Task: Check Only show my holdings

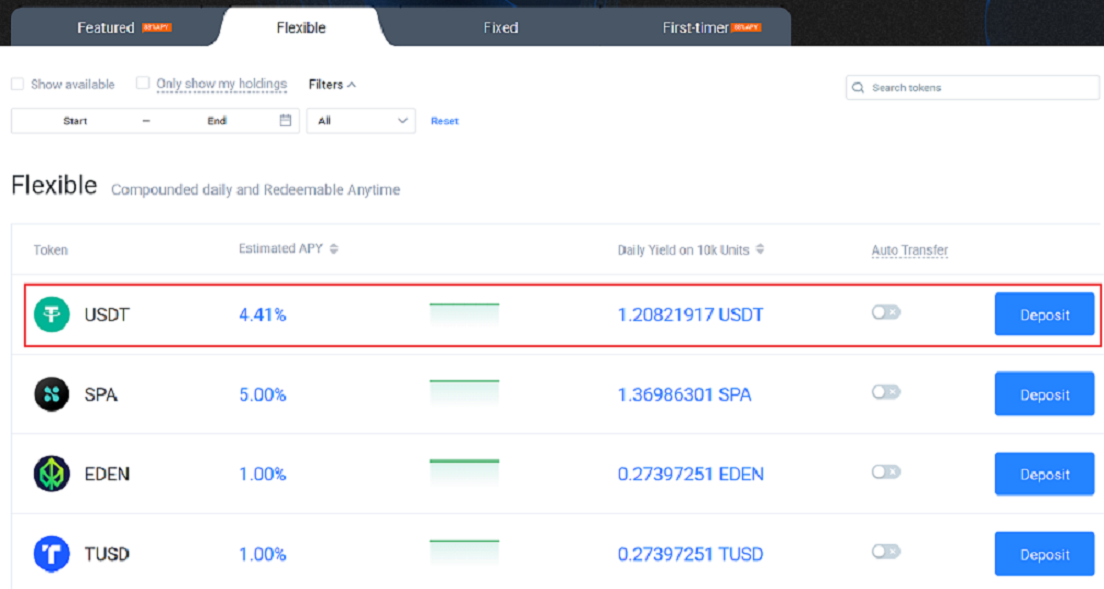Action: click(143, 84)
